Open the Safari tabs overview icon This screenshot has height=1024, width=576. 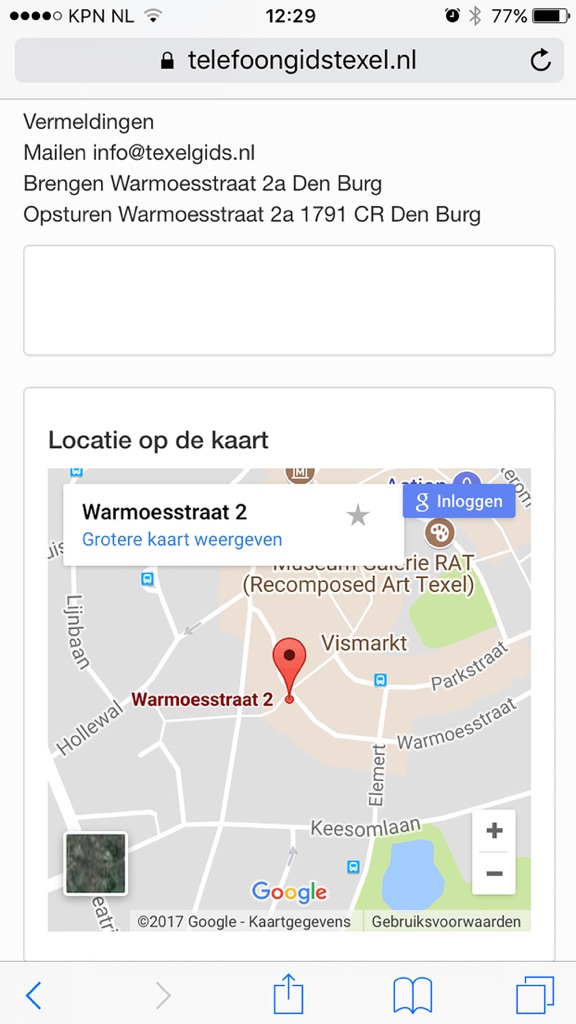535,995
